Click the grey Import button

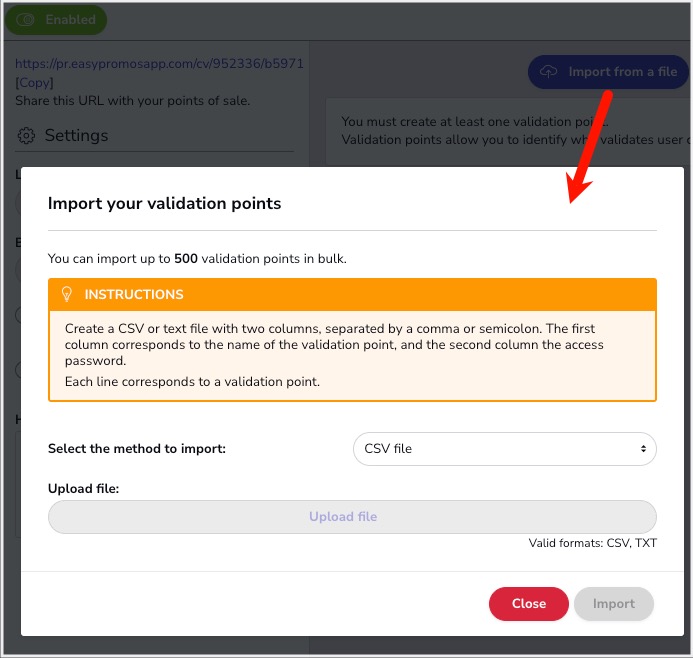click(613, 604)
